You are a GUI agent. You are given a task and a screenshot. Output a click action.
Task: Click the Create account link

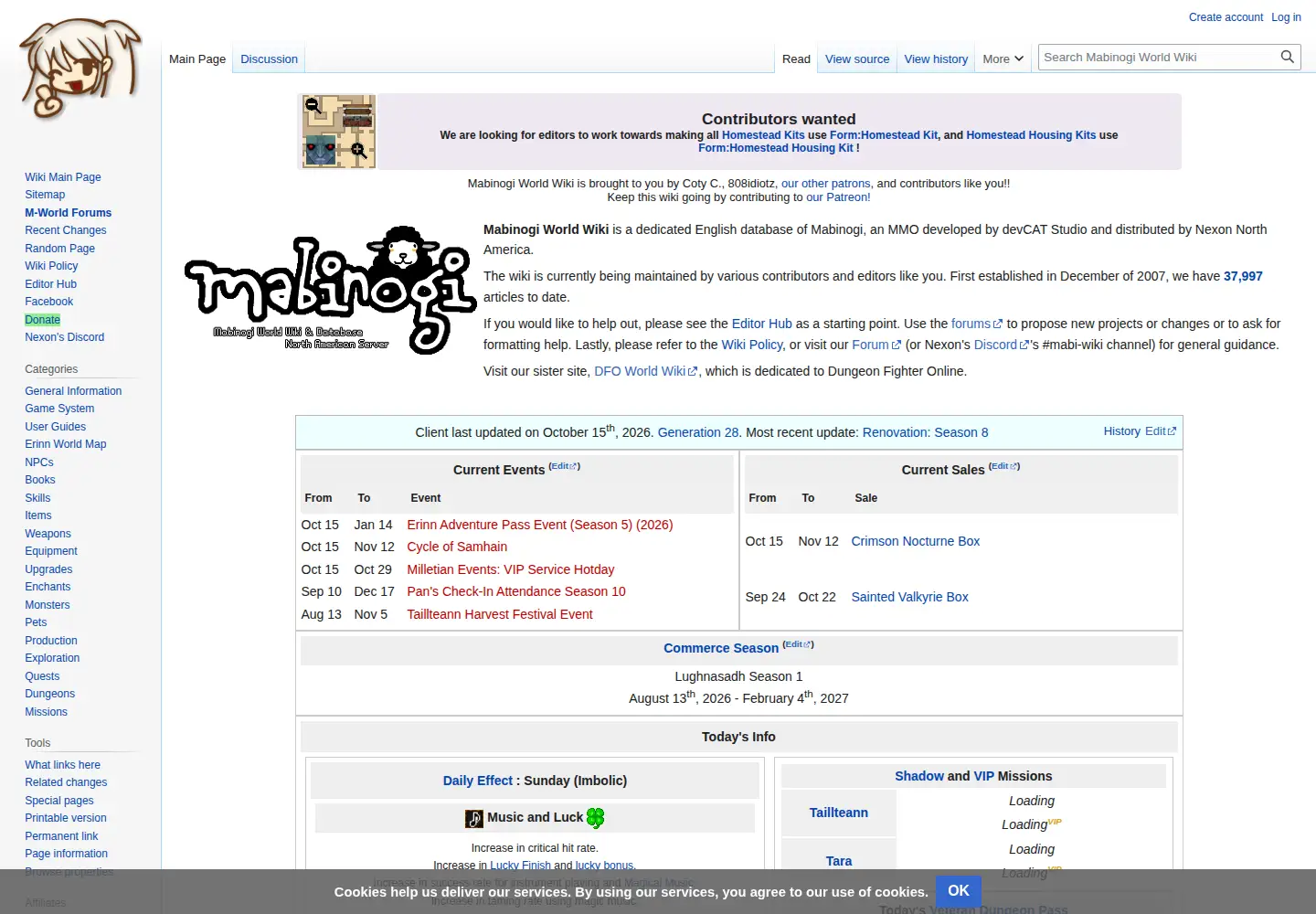pyautogui.click(x=1226, y=17)
